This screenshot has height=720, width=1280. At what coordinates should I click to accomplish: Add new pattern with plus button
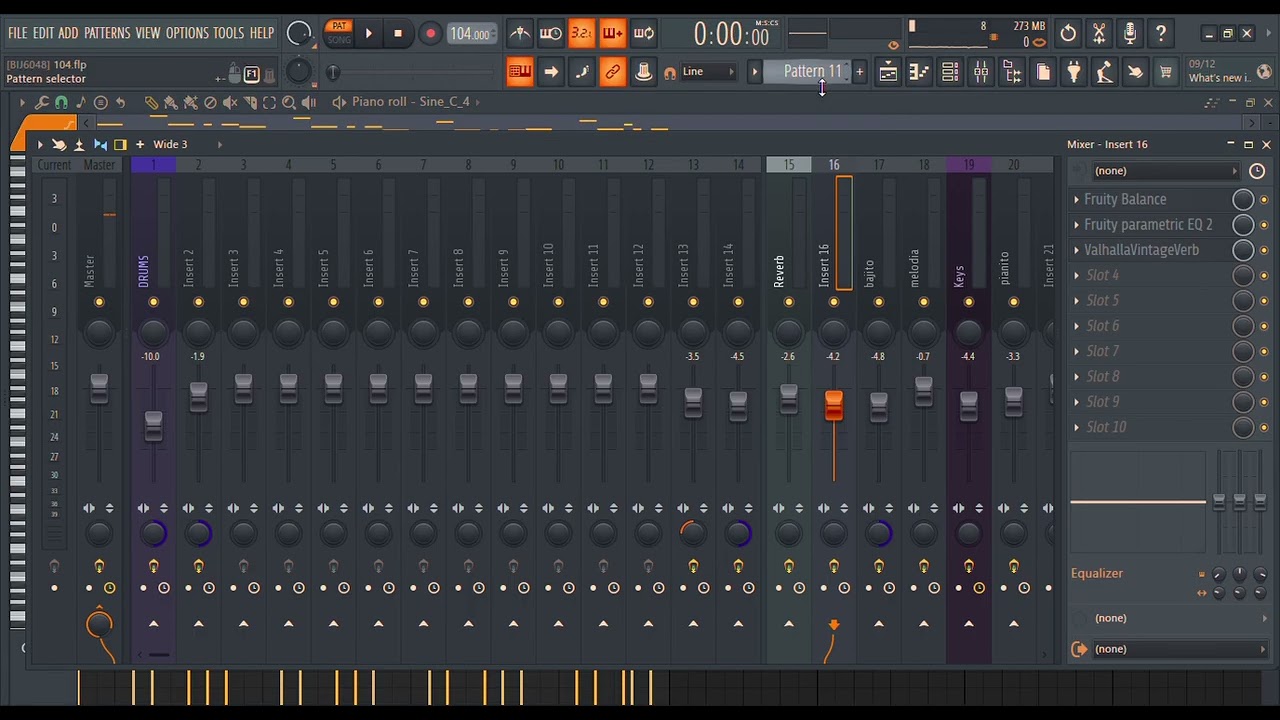[859, 72]
